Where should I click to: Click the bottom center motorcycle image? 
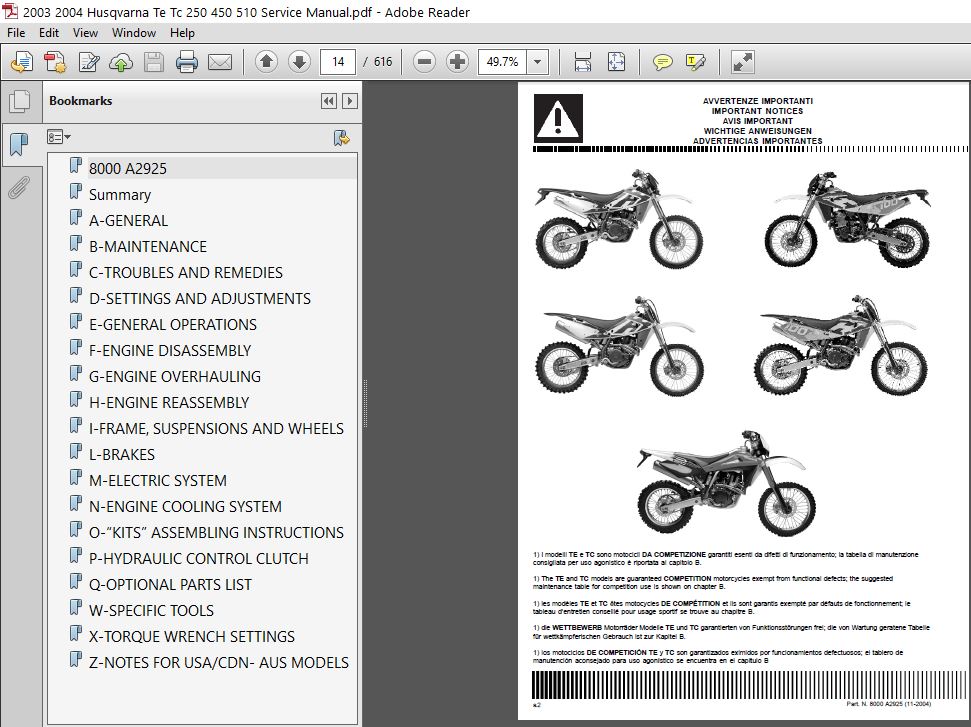[726, 482]
